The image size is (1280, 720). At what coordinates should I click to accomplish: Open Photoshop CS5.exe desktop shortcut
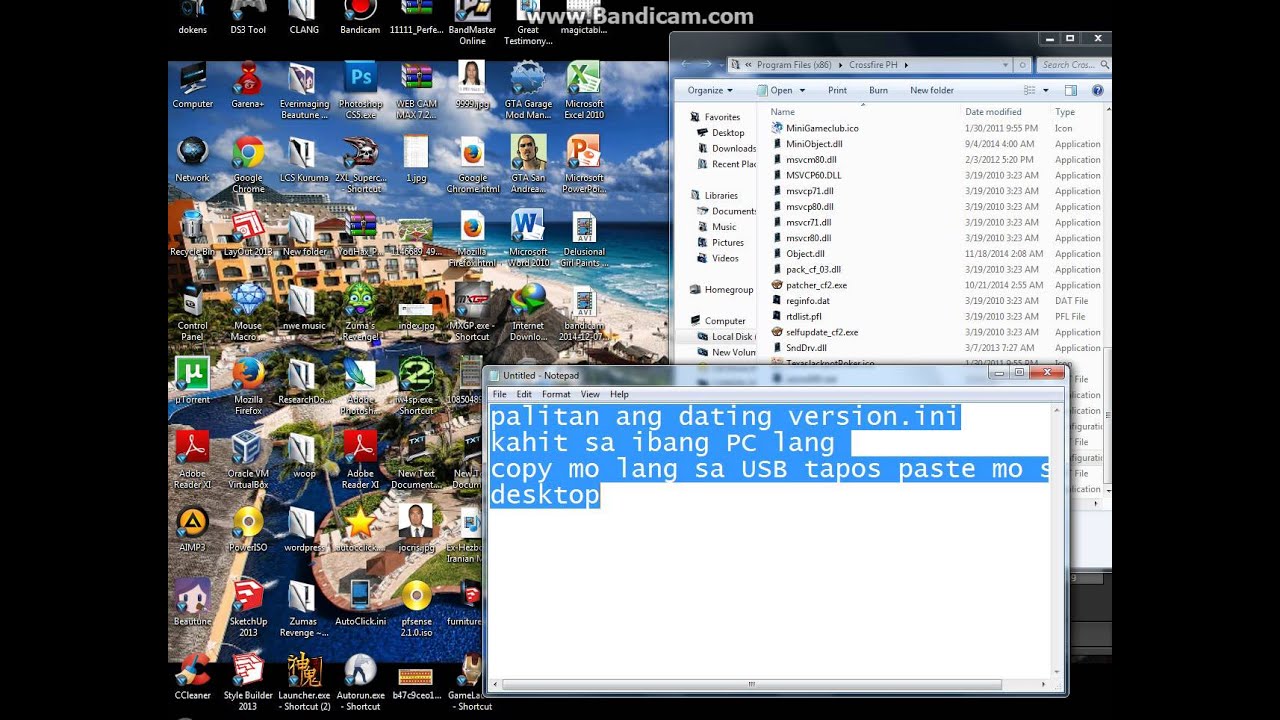coord(360,90)
